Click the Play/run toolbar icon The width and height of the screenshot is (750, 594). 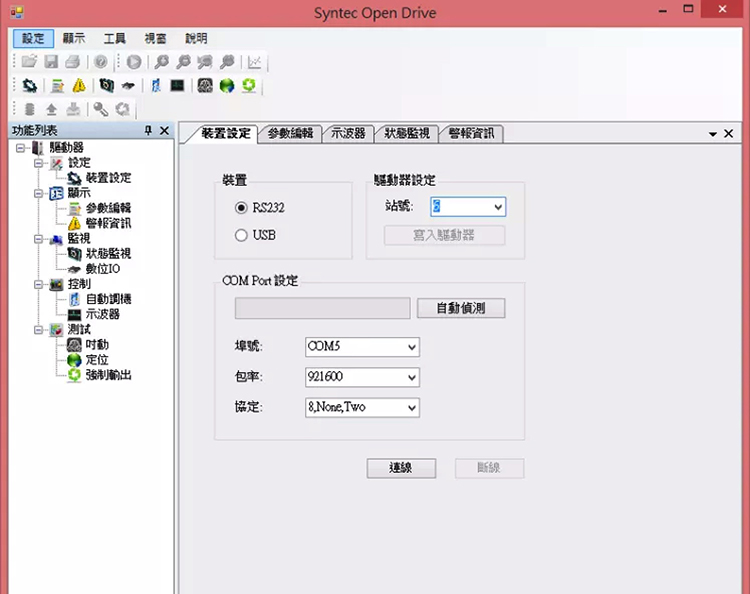pyautogui.click(x=134, y=62)
